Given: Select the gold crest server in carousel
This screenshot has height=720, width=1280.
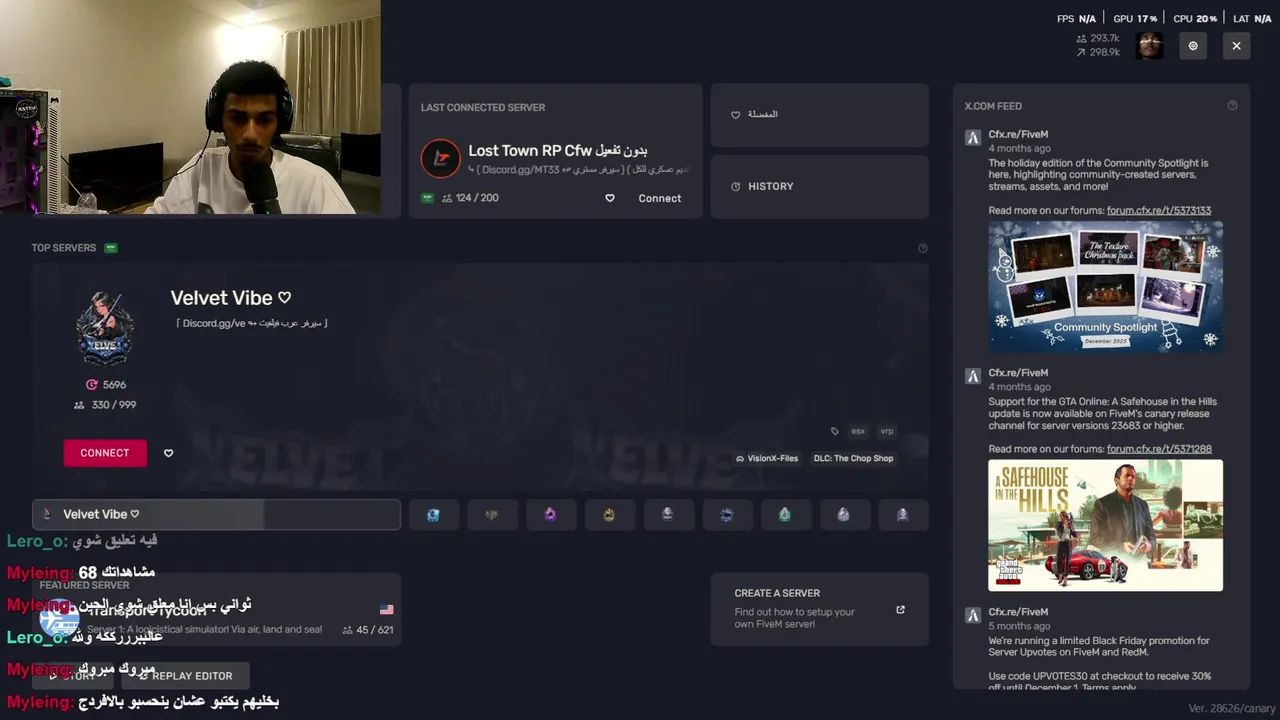Looking at the screenshot, I should click(609, 514).
